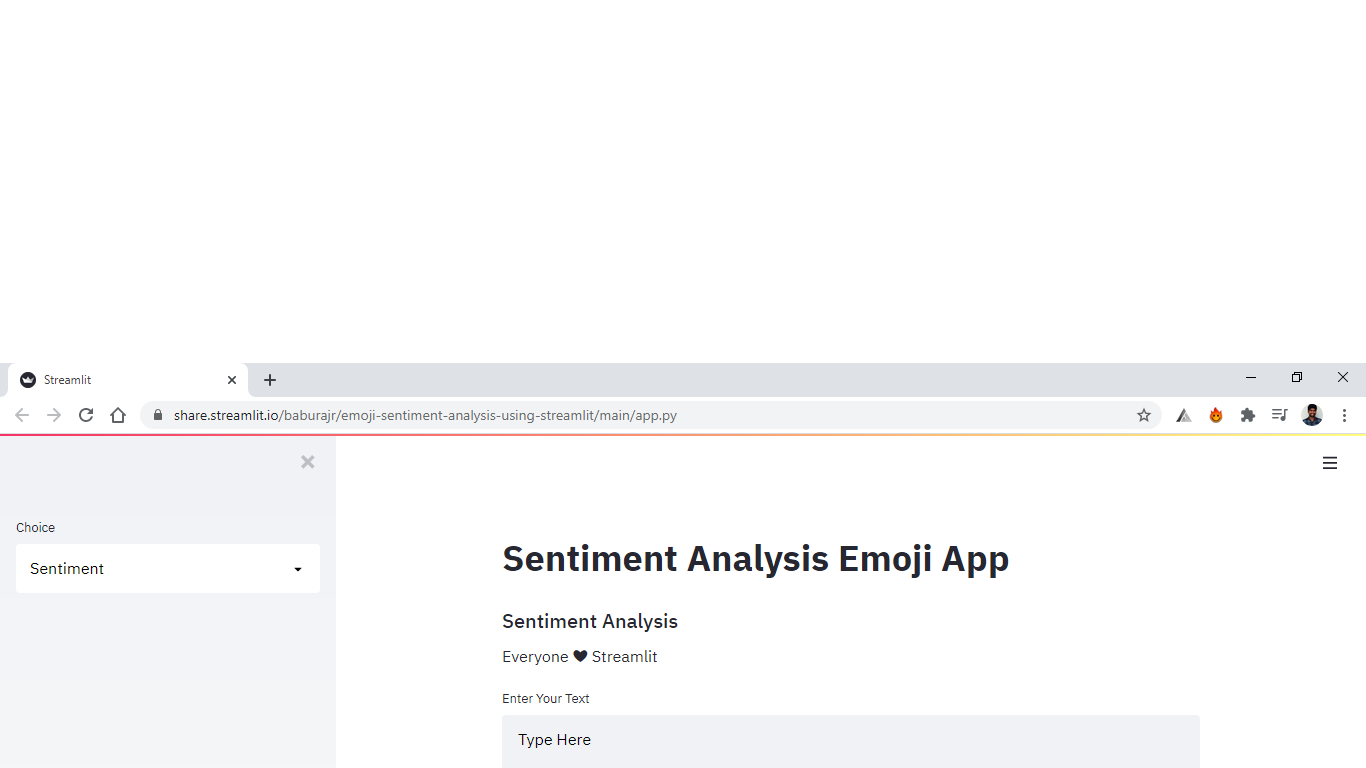Close the Streamlit sidebar with the X icon
The height and width of the screenshot is (768, 1366).
(x=308, y=462)
